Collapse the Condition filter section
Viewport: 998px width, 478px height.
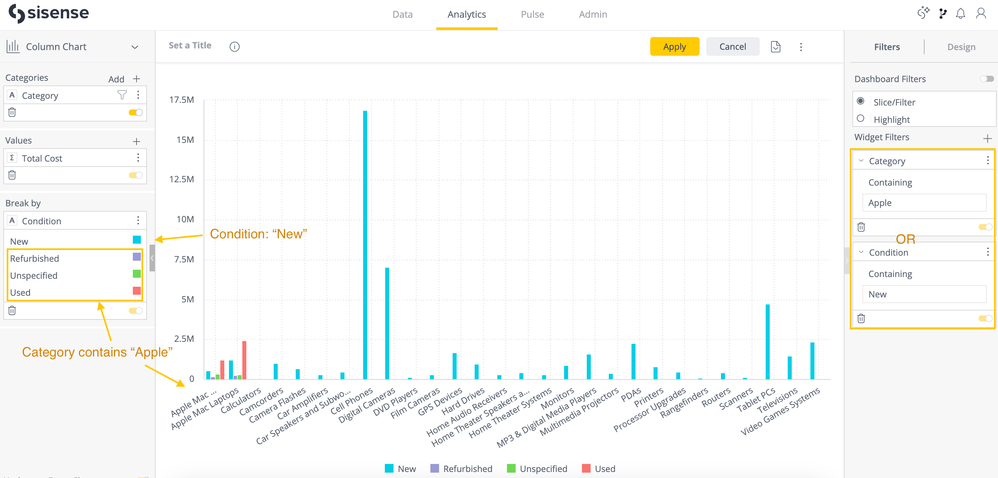coord(861,253)
